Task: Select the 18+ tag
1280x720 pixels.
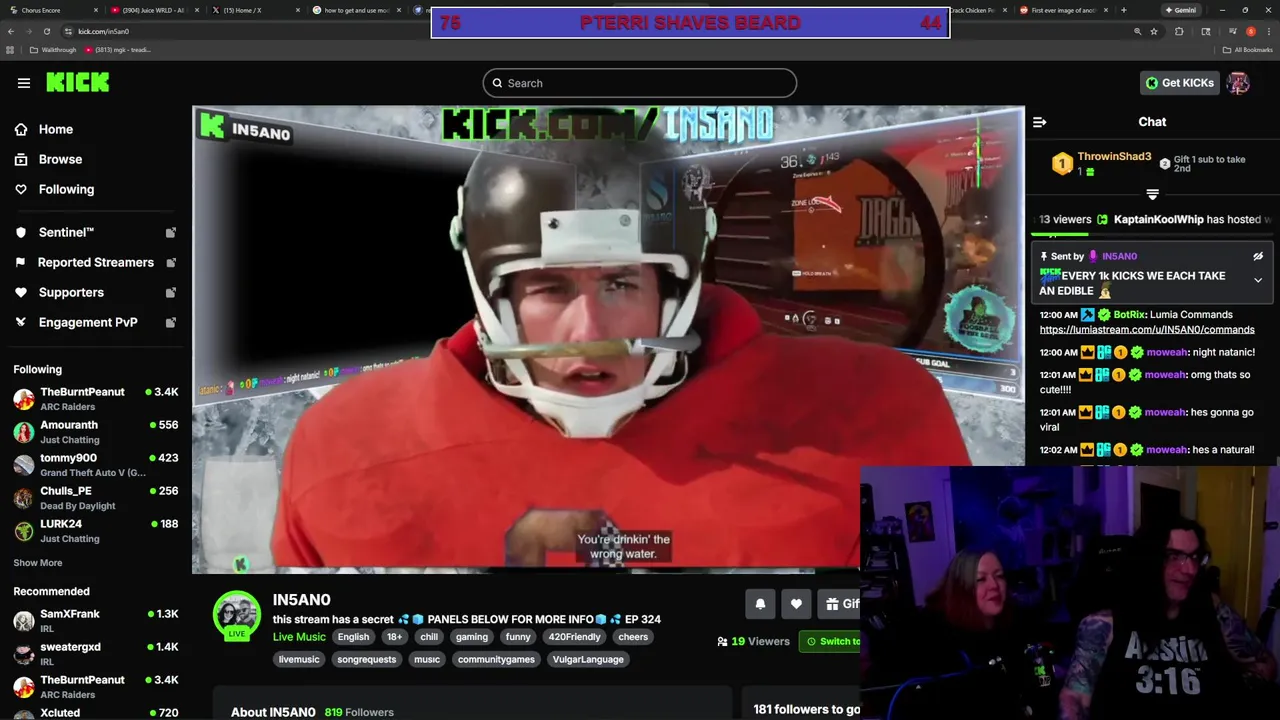Action: click(x=394, y=637)
